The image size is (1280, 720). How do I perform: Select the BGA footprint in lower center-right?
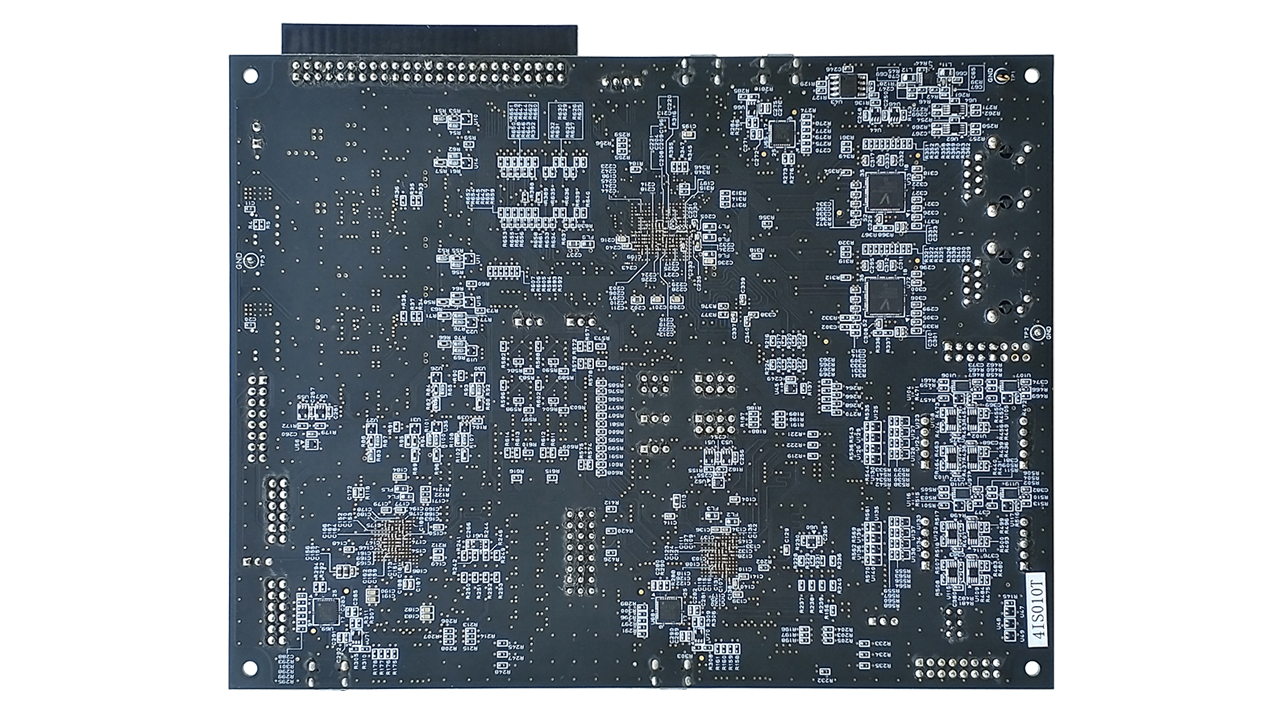(720, 553)
